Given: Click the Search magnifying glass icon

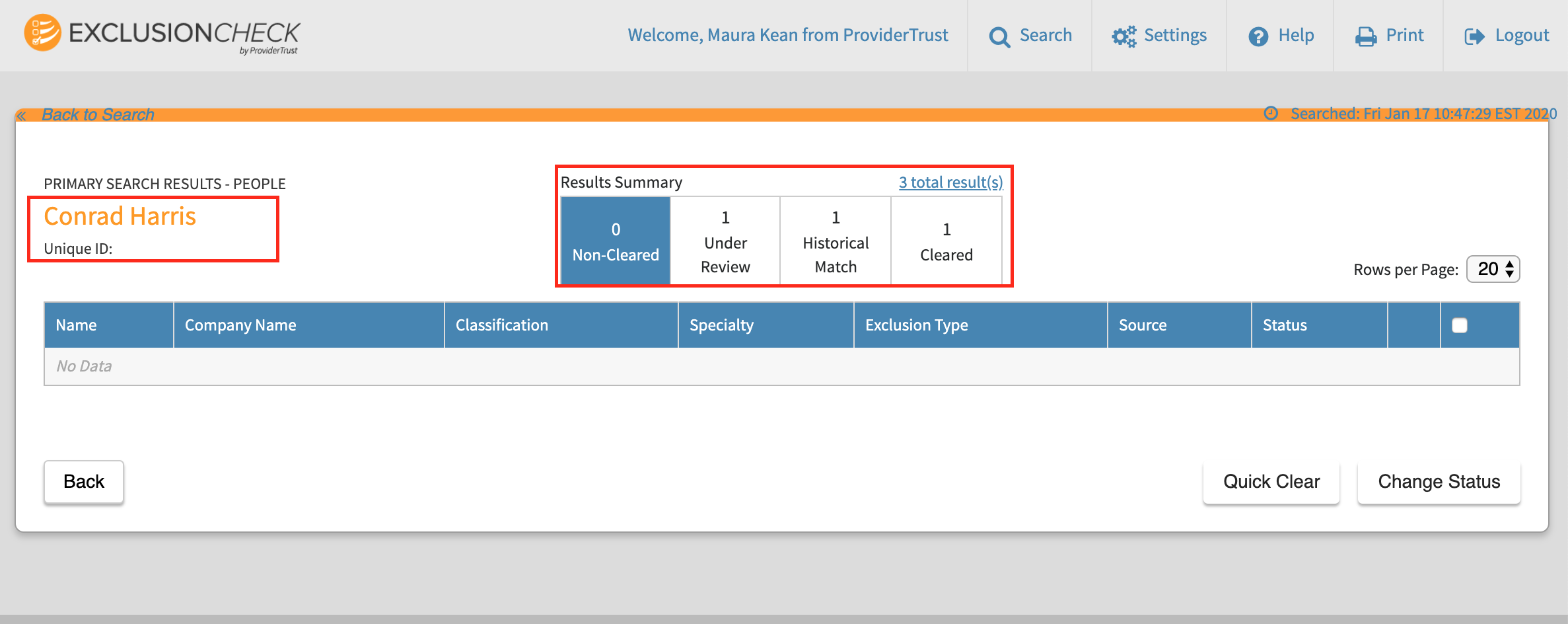Looking at the screenshot, I should point(999,37).
